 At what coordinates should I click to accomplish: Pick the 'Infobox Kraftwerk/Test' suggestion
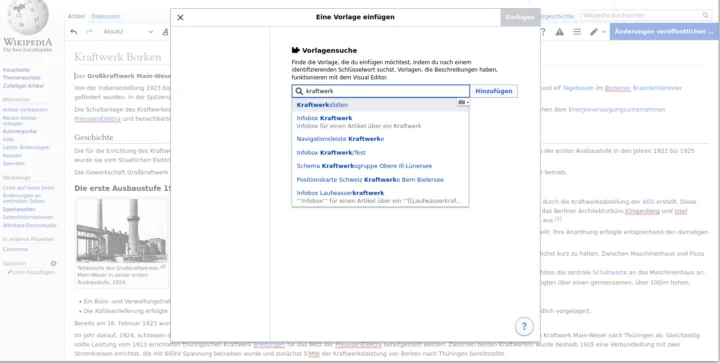[380, 152]
